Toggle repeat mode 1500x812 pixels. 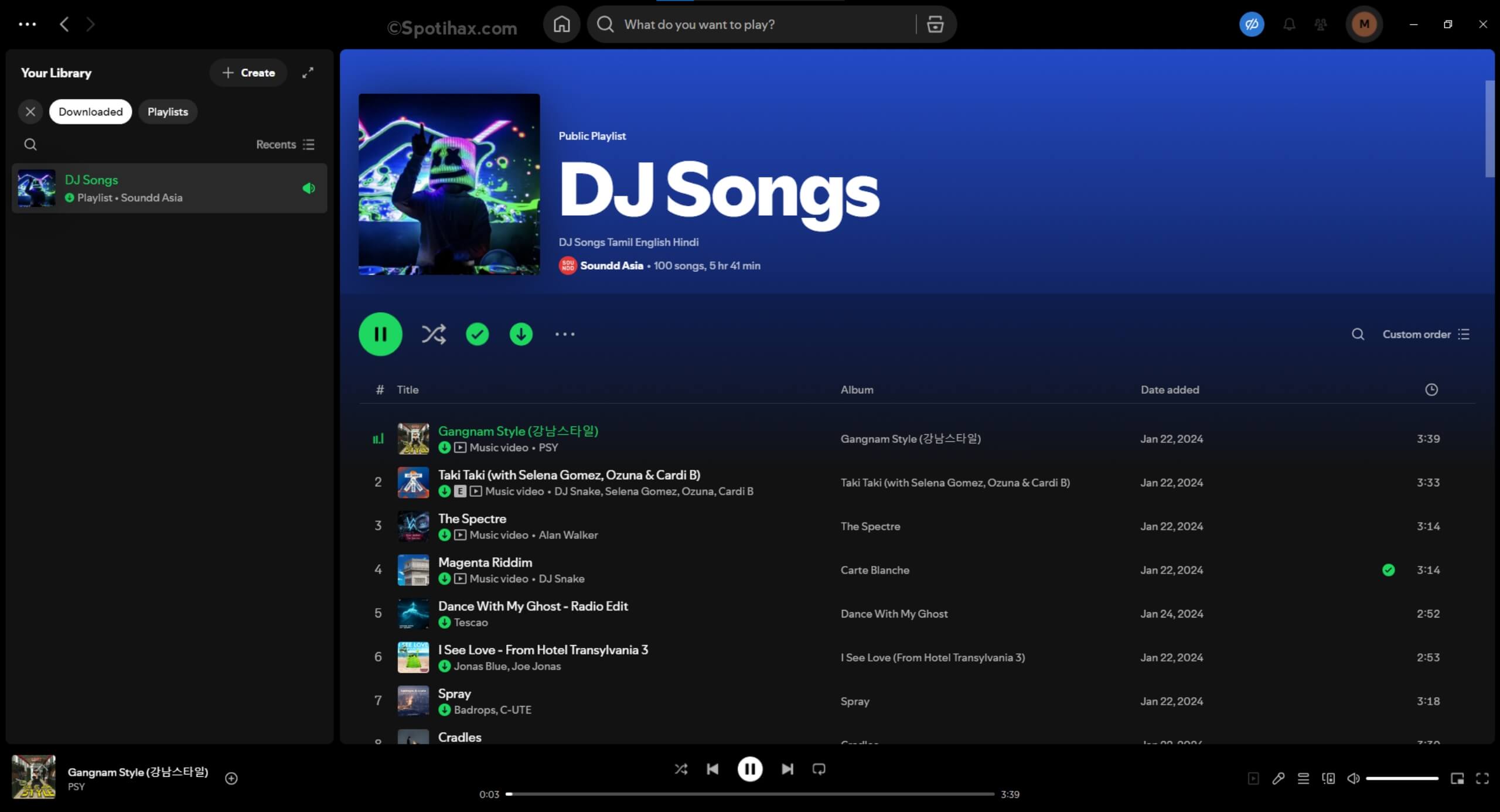tap(819, 769)
